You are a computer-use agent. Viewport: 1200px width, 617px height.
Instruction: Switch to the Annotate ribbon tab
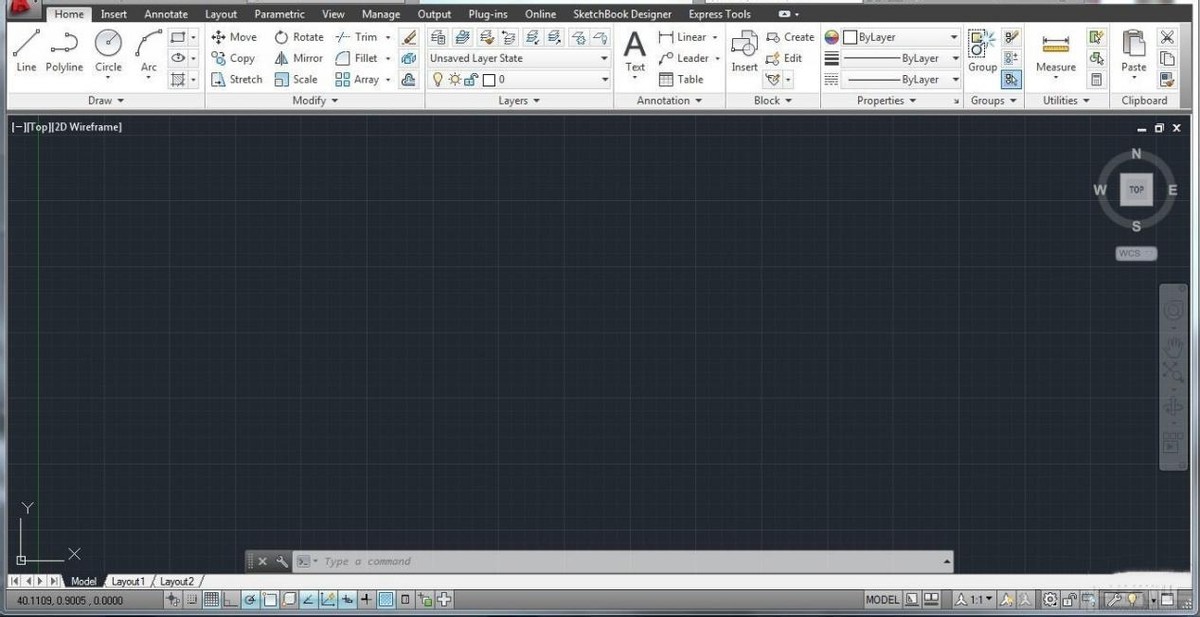click(166, 14)
